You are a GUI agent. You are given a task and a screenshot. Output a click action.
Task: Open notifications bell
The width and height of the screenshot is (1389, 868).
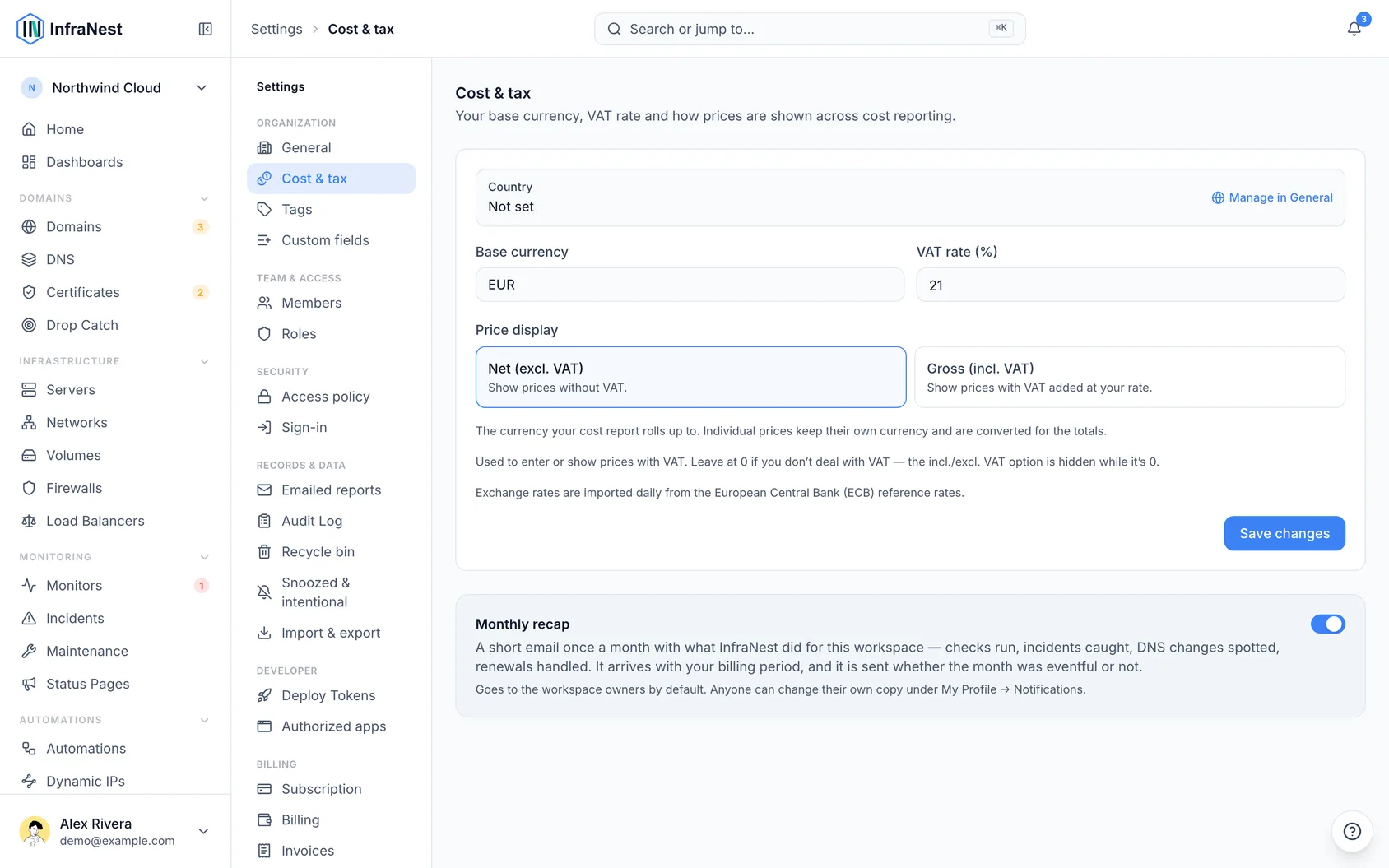[1354, 29]
